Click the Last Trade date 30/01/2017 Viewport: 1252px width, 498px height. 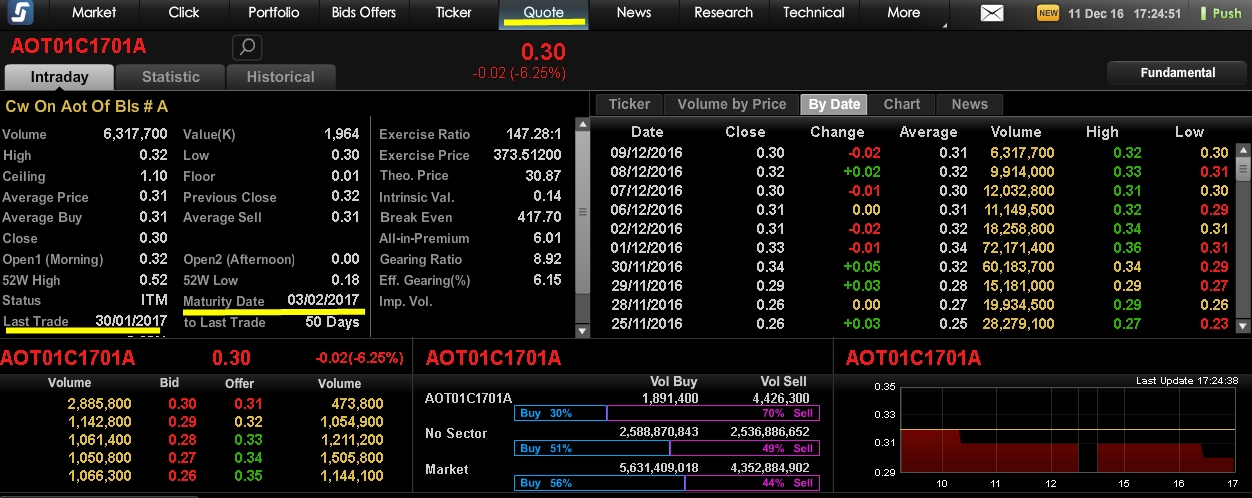tap(130, 320)
